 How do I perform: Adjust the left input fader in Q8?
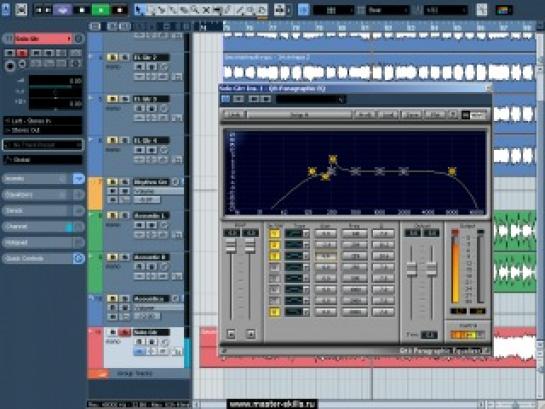click(231, 247)
